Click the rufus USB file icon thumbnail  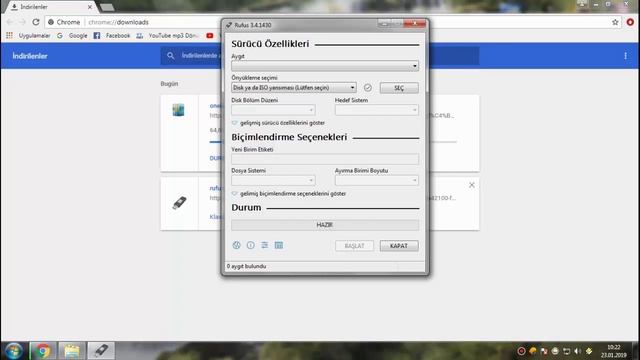[179, 203]
